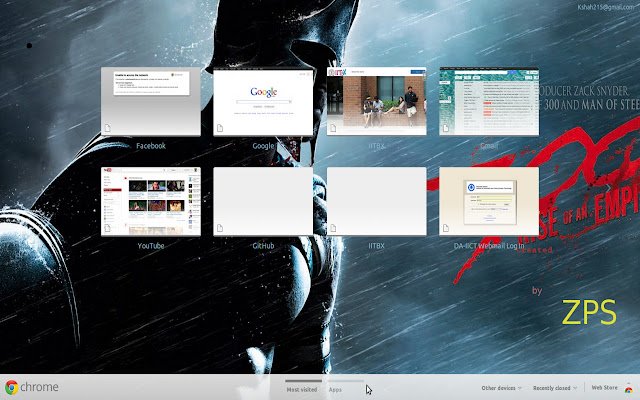Open the blank IITBX thumbnail beside GitHub
640x400 pixels.
pos(376,201)
